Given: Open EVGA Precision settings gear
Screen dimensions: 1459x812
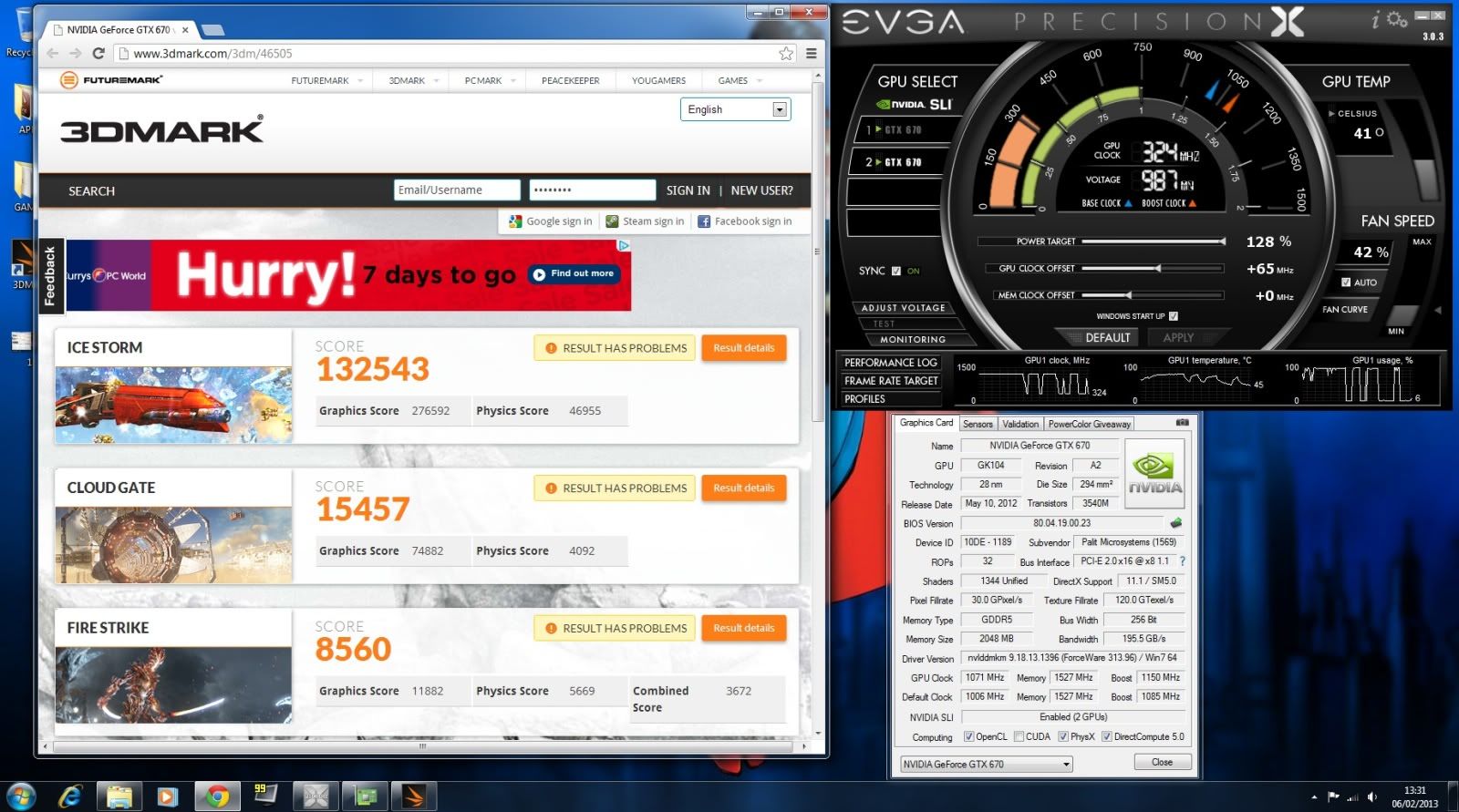Looking at the screenshot, I should pyautogui.click(x=1397, y=19).
